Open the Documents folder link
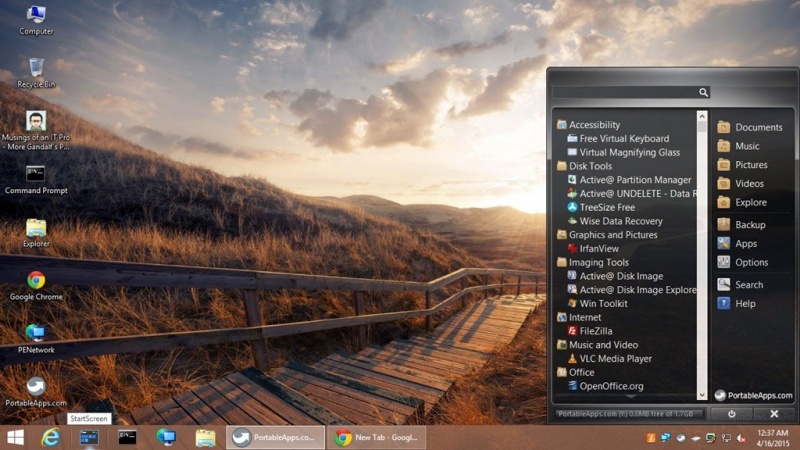This screenshot has height=450, width=800. pyautogui.click(x=758, y=127)
